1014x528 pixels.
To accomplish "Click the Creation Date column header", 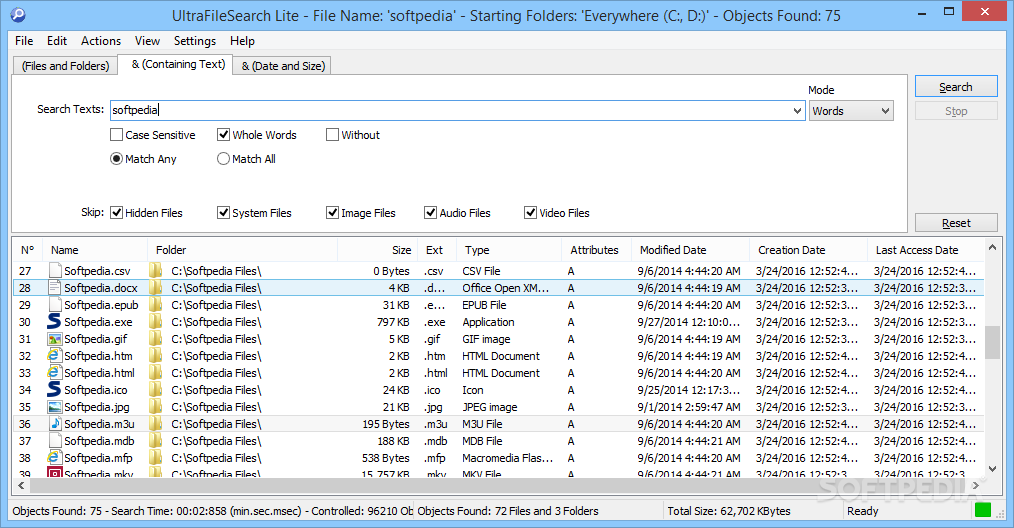I will [x=808, y=250].
